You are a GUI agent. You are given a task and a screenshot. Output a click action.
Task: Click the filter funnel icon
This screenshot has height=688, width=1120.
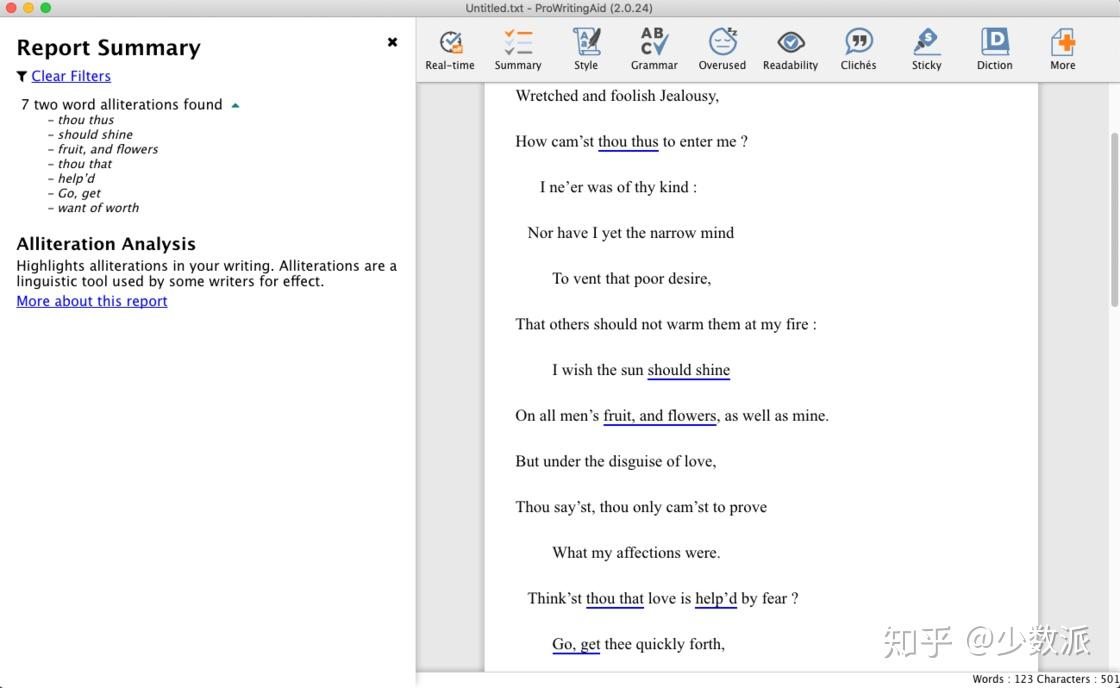point(22,76)
